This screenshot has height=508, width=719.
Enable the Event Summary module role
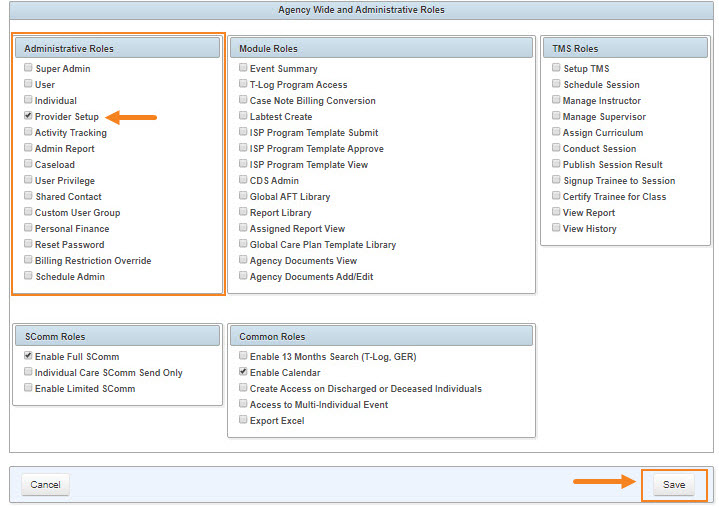click(243, 69)
